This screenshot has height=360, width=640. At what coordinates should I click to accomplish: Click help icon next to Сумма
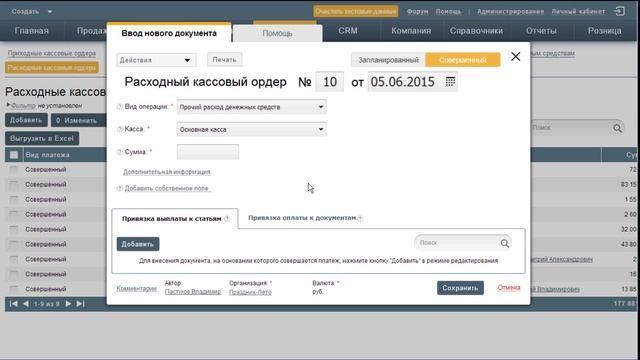[120, 152]
